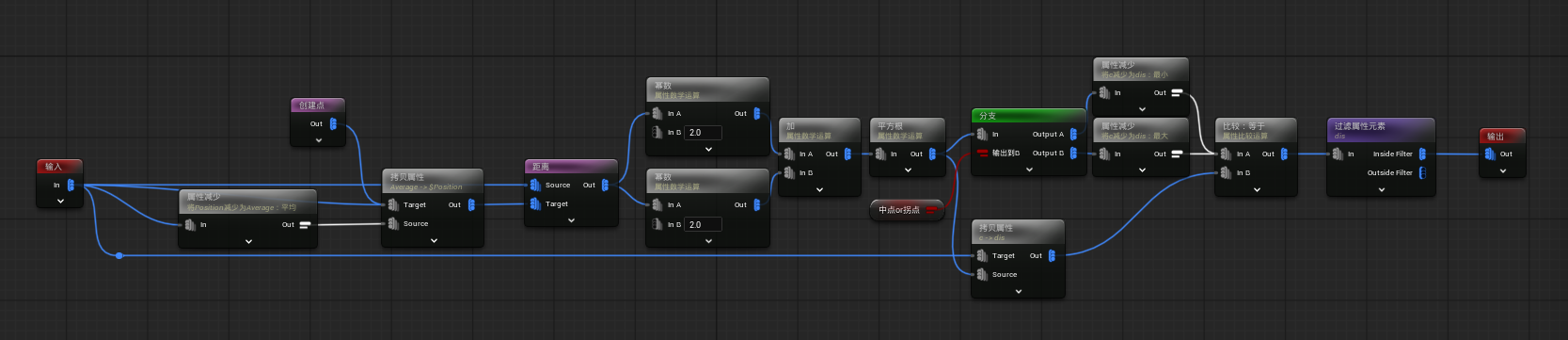Click In B pin of upper 幂数 node
1568x340 pixels.
[x=657, y=132]
